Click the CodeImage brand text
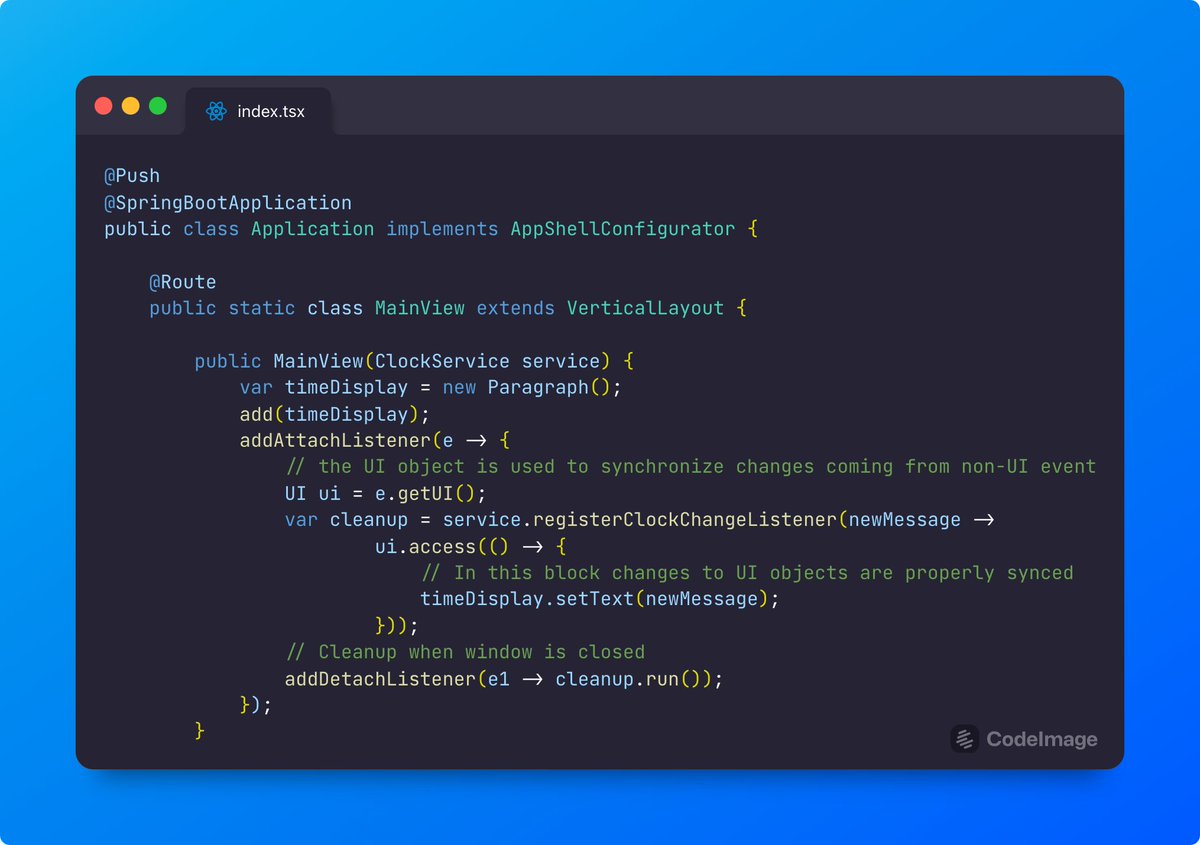The image size is (1200, 845). 1043,740
